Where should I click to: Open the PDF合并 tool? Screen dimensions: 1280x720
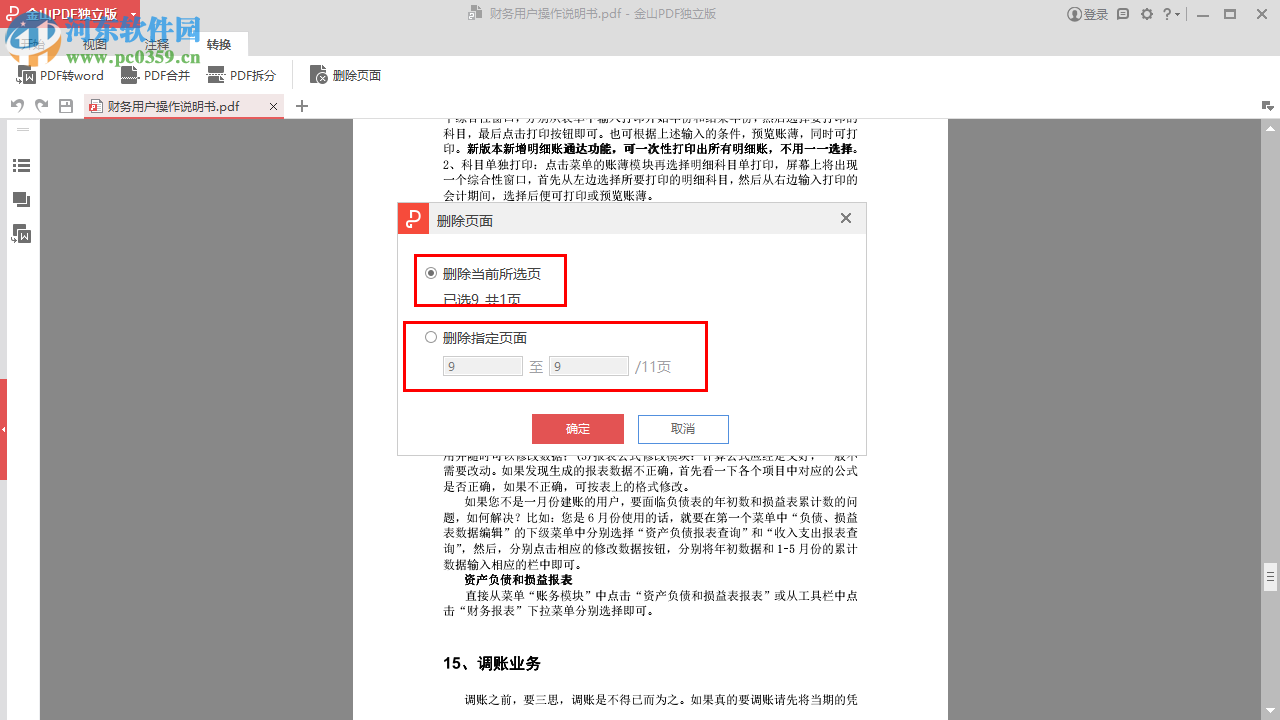[155, 75]
